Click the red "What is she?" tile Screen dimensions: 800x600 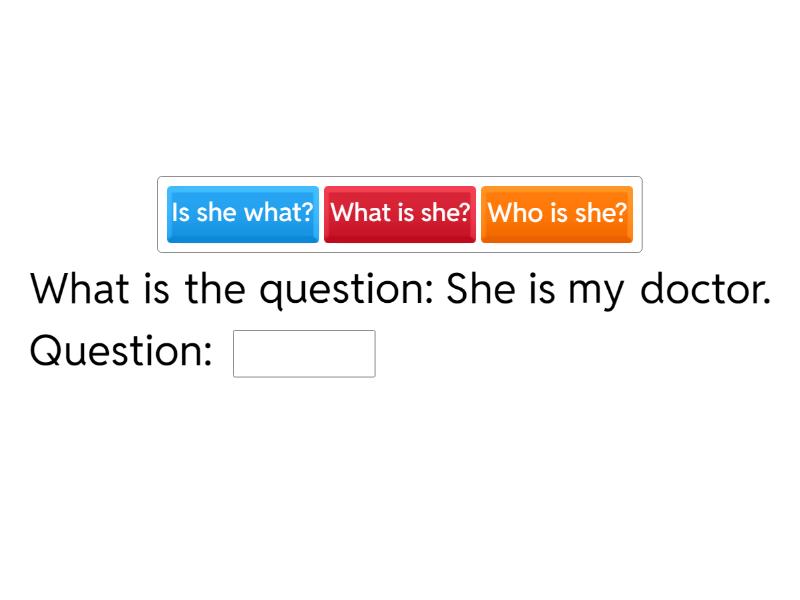pyautogui.click(x=400, y=213)
